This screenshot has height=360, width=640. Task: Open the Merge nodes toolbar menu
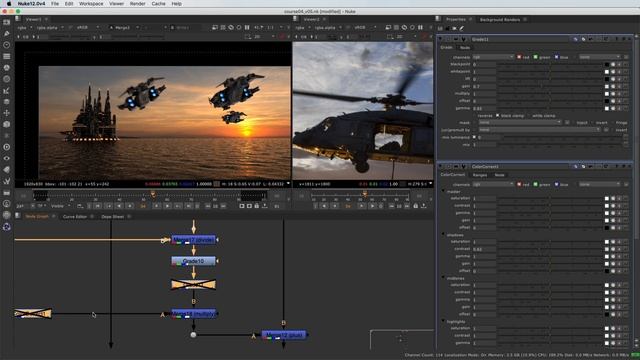[x=7, y=102]
